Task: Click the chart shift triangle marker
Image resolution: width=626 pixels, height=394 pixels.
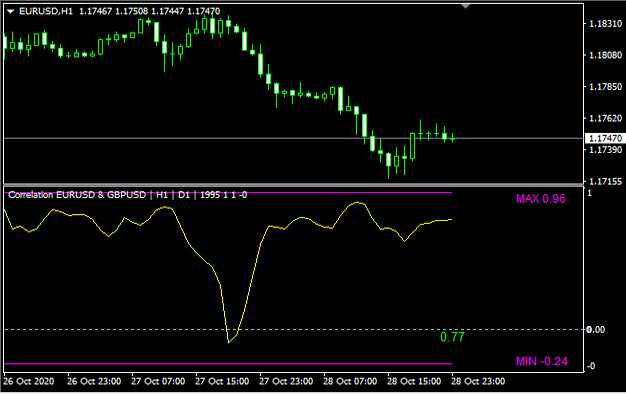Action: [466, 6]
